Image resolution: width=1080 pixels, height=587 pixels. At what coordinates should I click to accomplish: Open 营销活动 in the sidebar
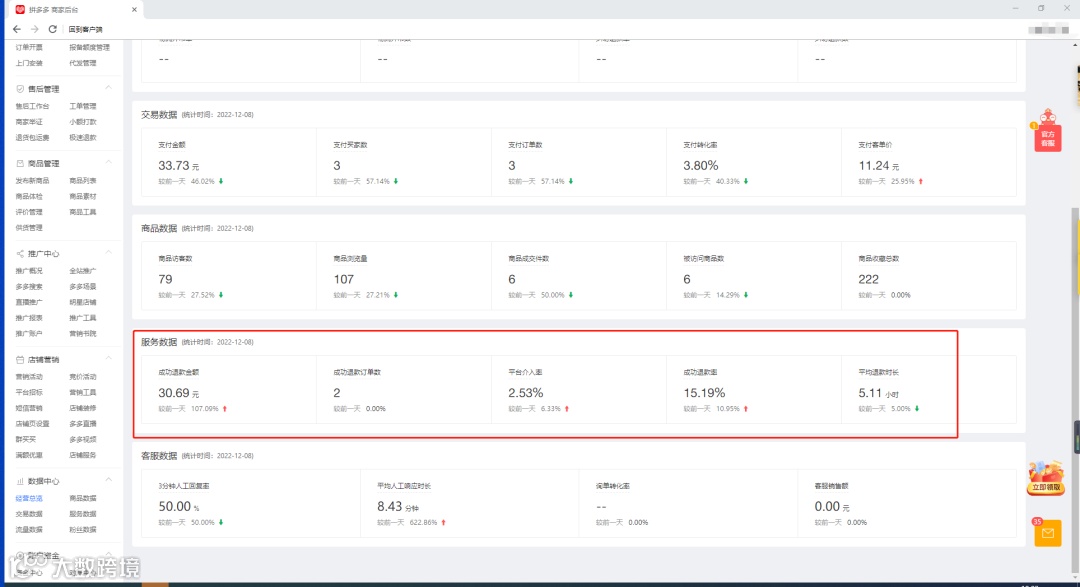coord(29,377)
